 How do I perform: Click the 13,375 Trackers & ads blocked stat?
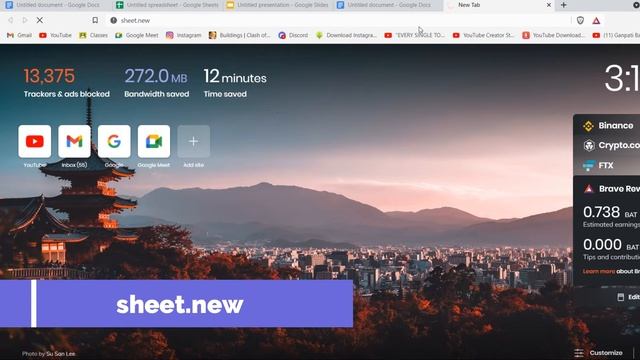[67, 83]
